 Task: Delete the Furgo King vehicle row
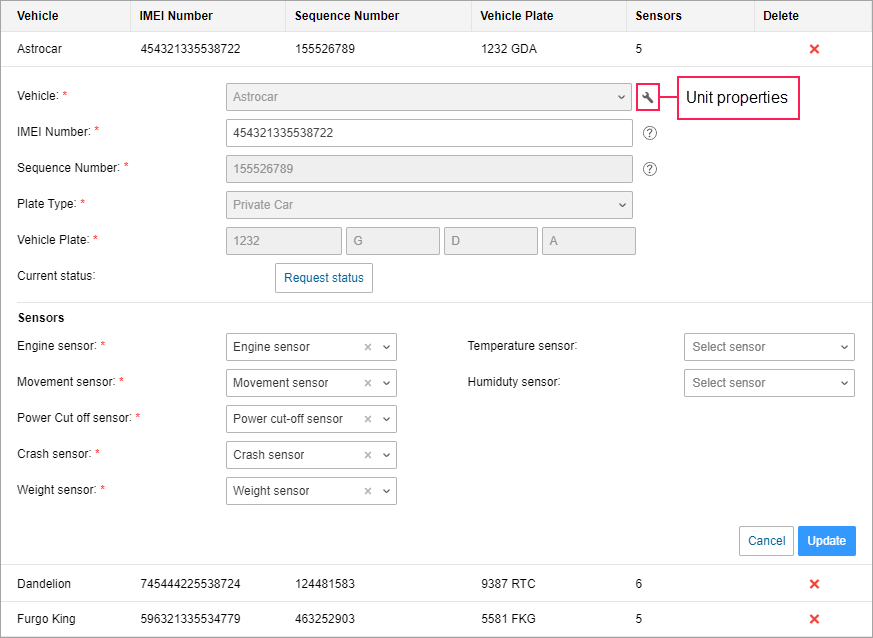click(814, 620)
